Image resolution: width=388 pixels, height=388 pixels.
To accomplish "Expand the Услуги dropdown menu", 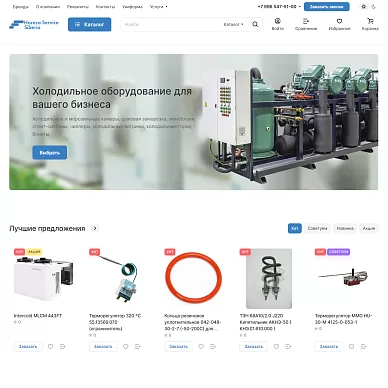I will coord(159,7).
